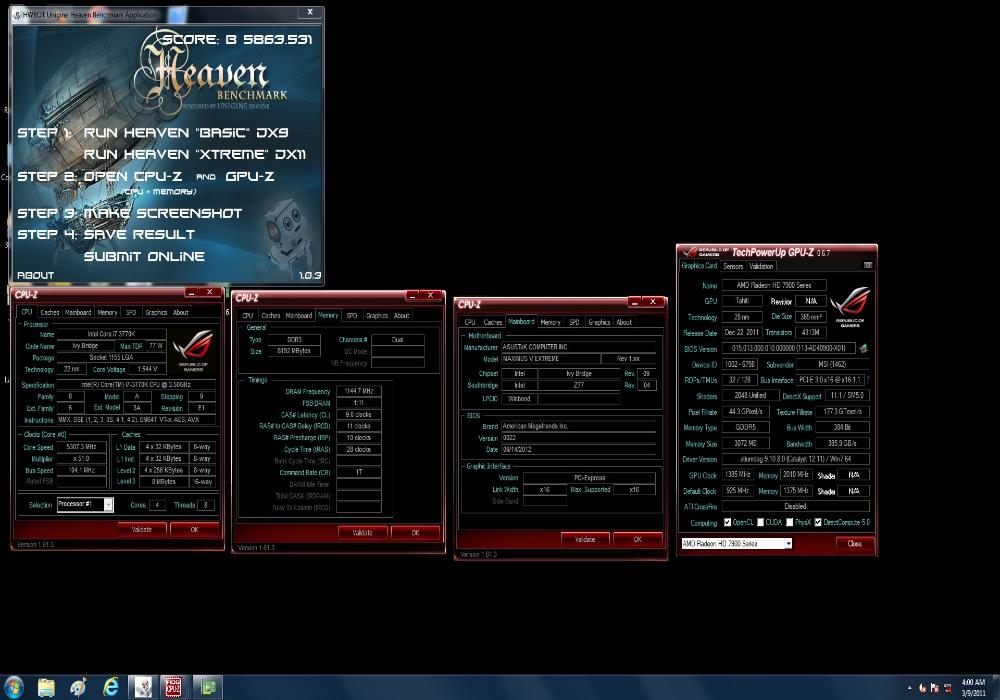The height and width of the screenshot is (700, 1000).
Task: Expand the AMD Radeon HD 7900 Series dropdown
Action: (788, 544)
